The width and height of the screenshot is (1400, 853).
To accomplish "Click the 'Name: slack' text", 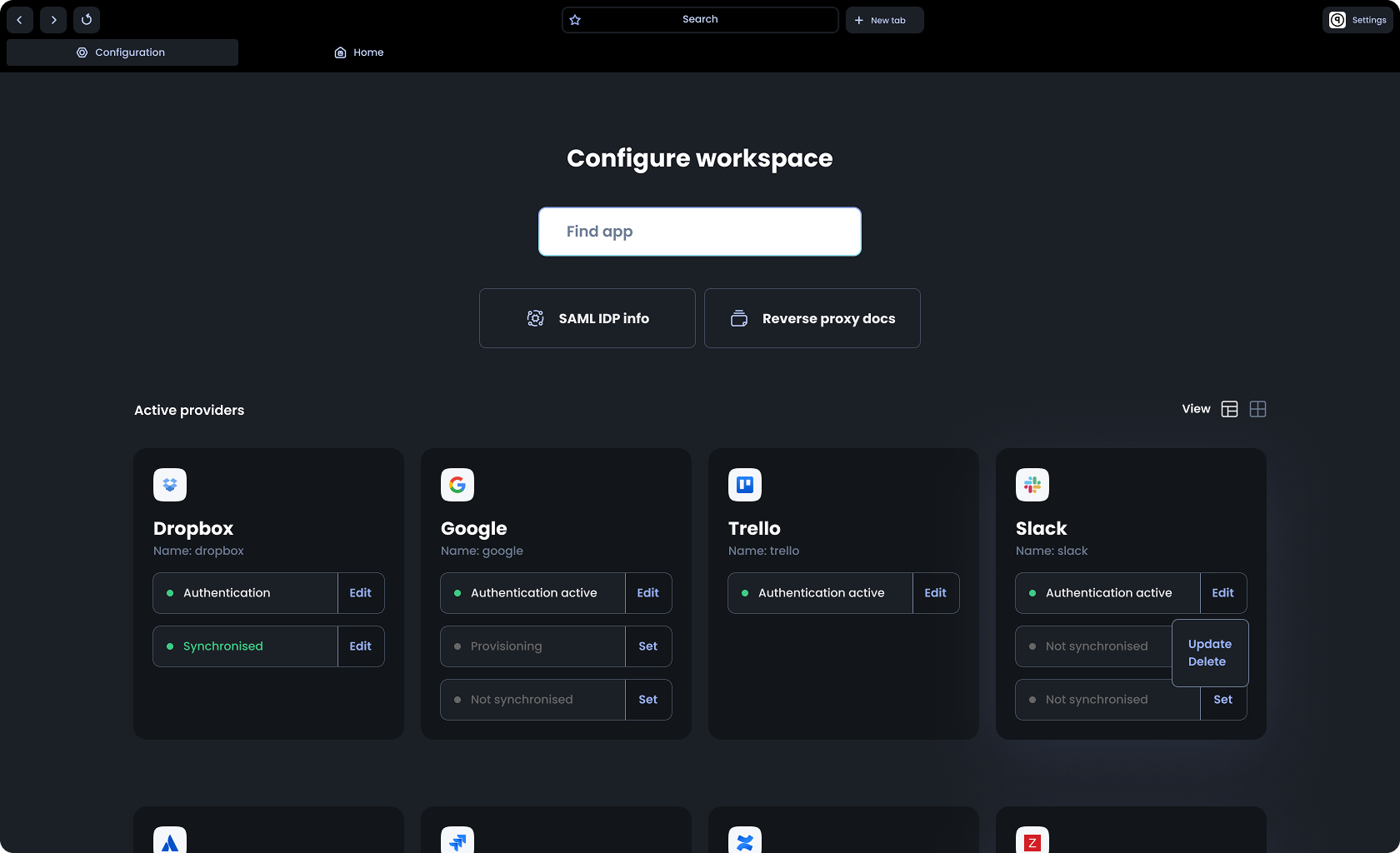I will (x=1052, y=551).
